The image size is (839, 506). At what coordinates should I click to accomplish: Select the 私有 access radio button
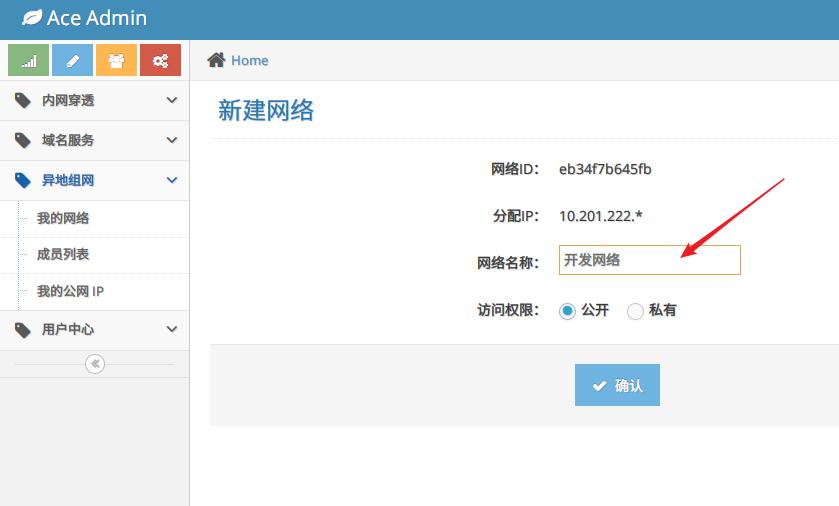(635, 311)
